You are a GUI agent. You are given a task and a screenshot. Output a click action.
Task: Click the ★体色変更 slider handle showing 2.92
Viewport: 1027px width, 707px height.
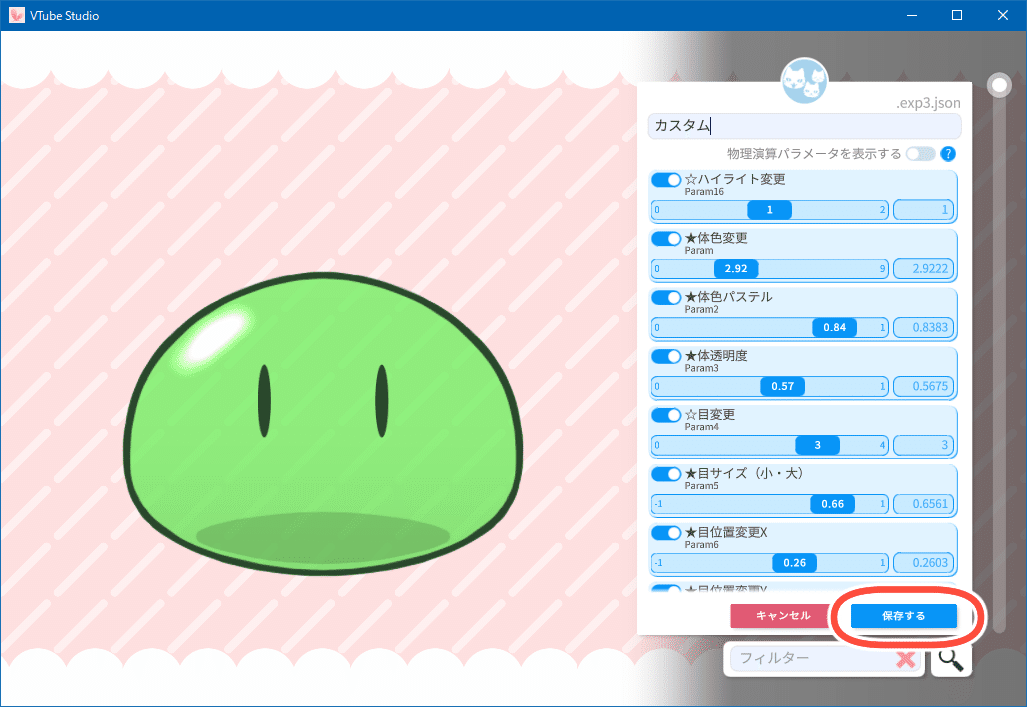[736, 269]
